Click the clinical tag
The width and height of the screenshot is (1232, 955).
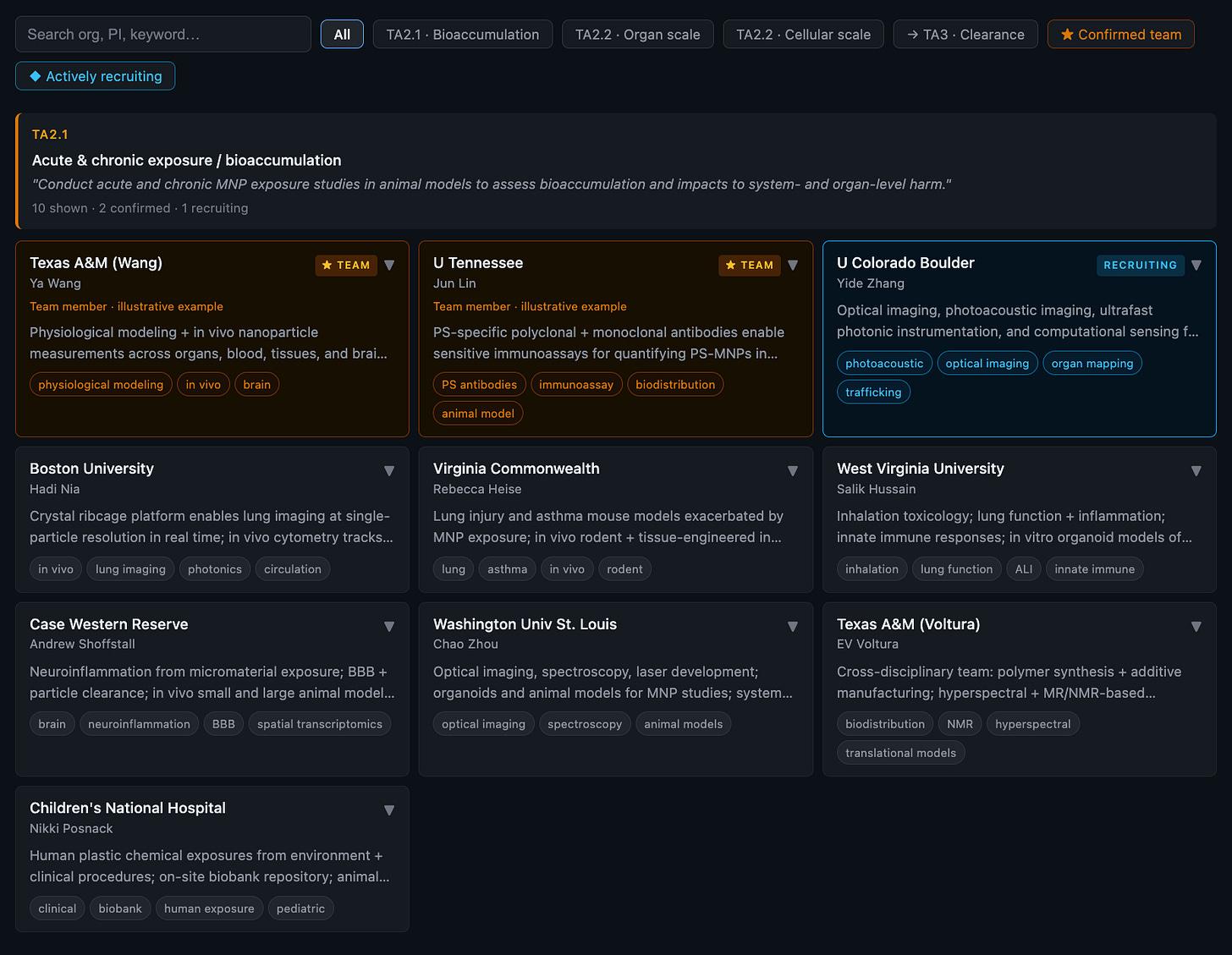click(x=58, y=908)
